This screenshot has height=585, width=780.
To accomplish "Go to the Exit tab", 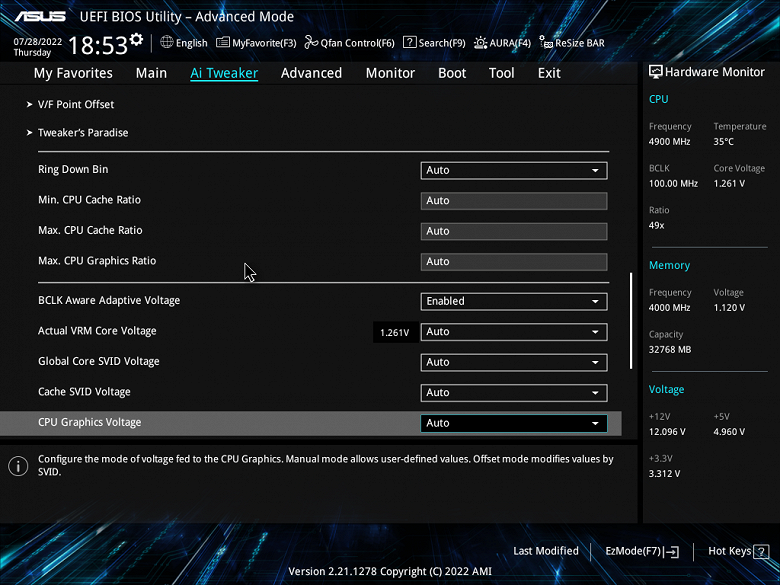I will pos(549,73).
